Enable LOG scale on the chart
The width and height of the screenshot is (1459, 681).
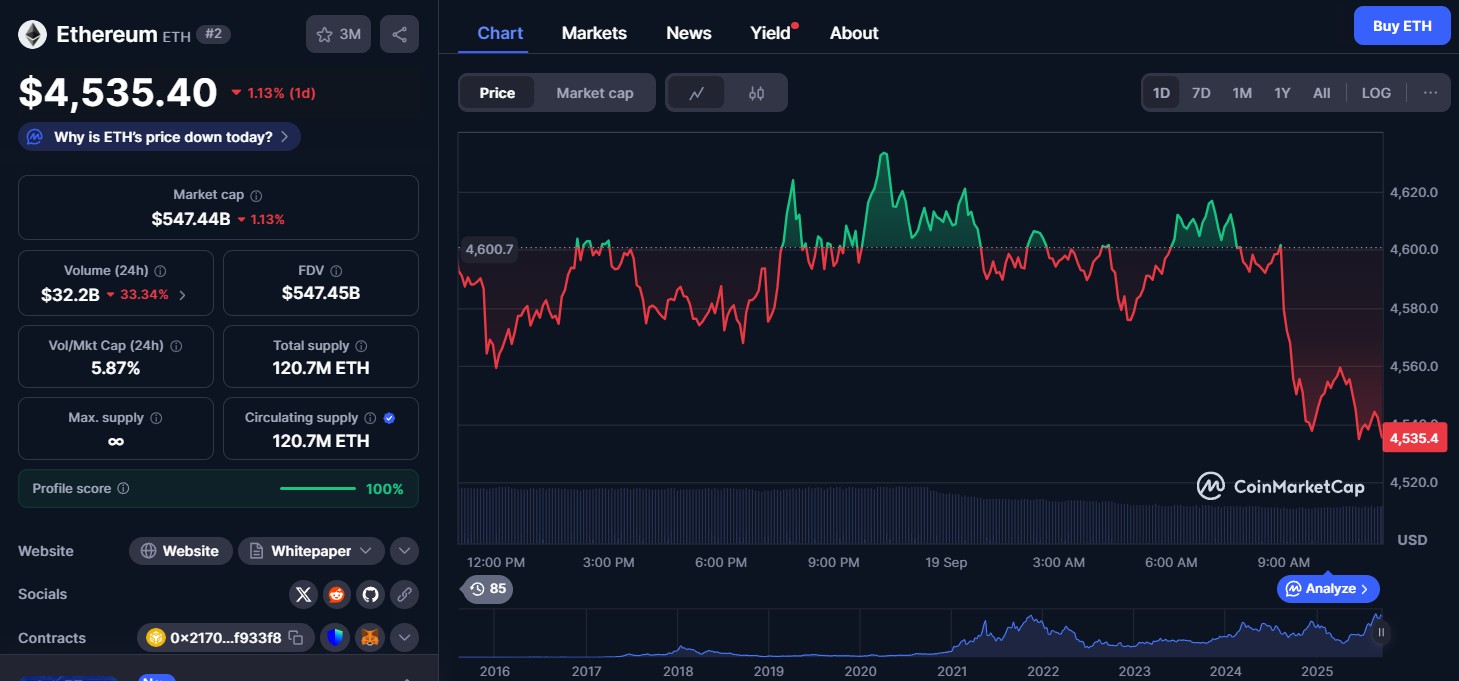(1375, 93)
